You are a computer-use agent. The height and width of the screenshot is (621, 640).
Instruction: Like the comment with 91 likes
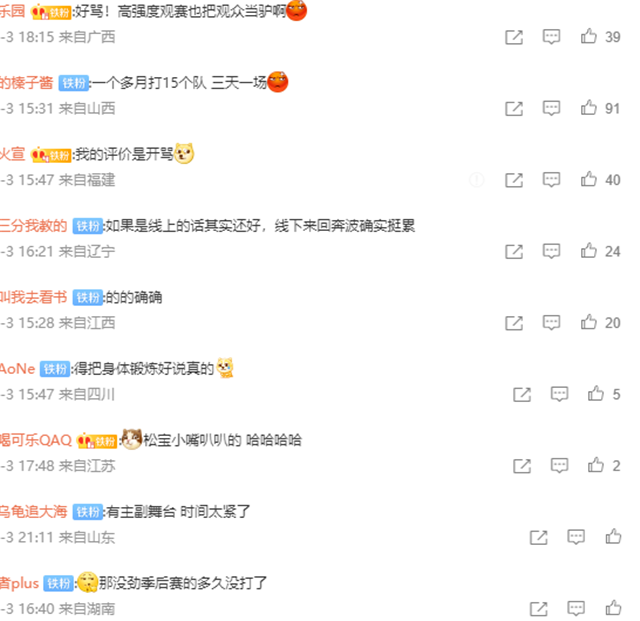tap(589, 108)
